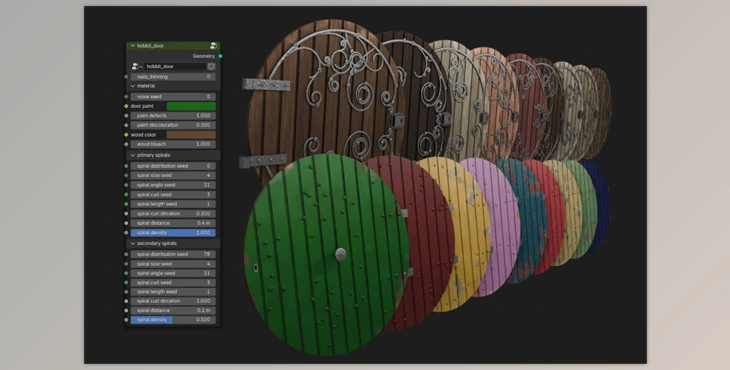The width and height of the screenshot is (730, 370).
Task: Click secondary spiral distance socket
Action: pos(126,310)
